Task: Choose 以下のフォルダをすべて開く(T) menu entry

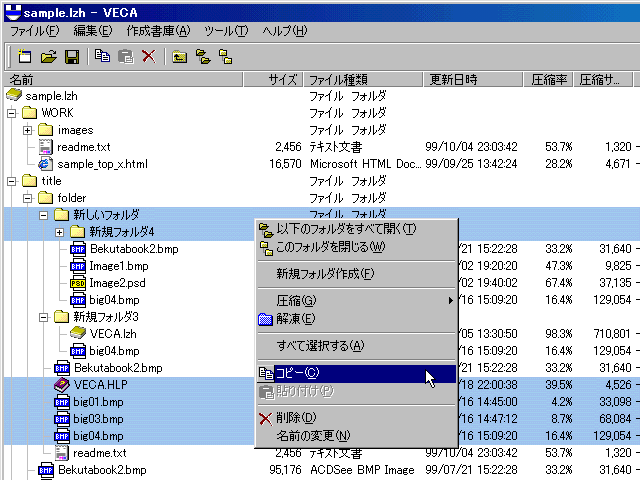Action: point(356,229)
